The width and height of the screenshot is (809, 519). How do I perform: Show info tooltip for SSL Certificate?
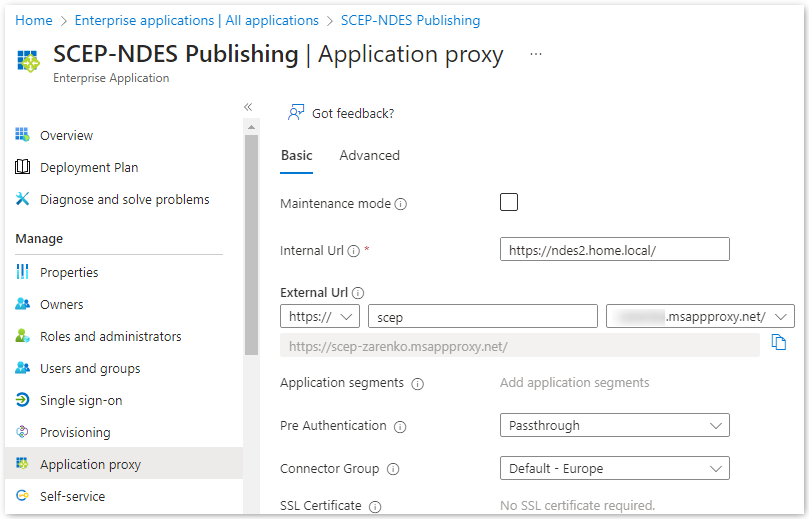pos(375,507)
